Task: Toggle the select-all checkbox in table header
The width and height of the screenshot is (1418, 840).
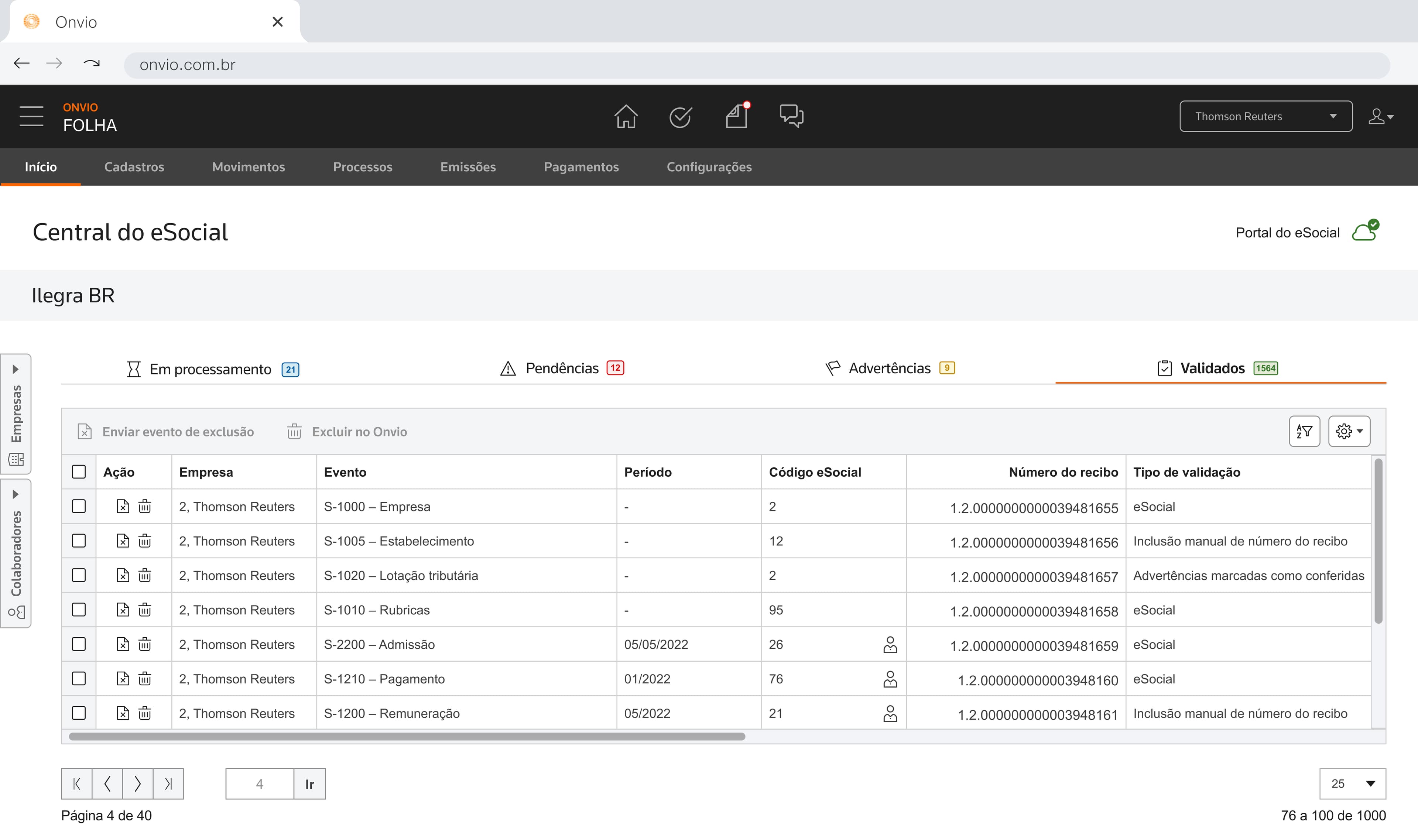Action: (x=79, y=472)
